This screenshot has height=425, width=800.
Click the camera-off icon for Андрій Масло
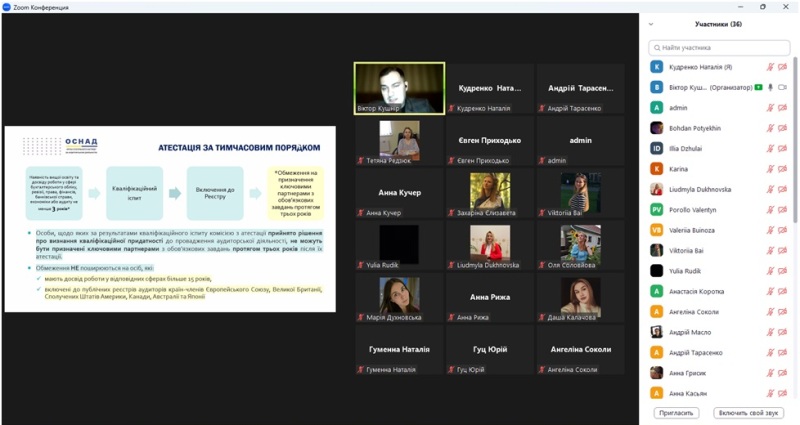(x=783, y=332)
